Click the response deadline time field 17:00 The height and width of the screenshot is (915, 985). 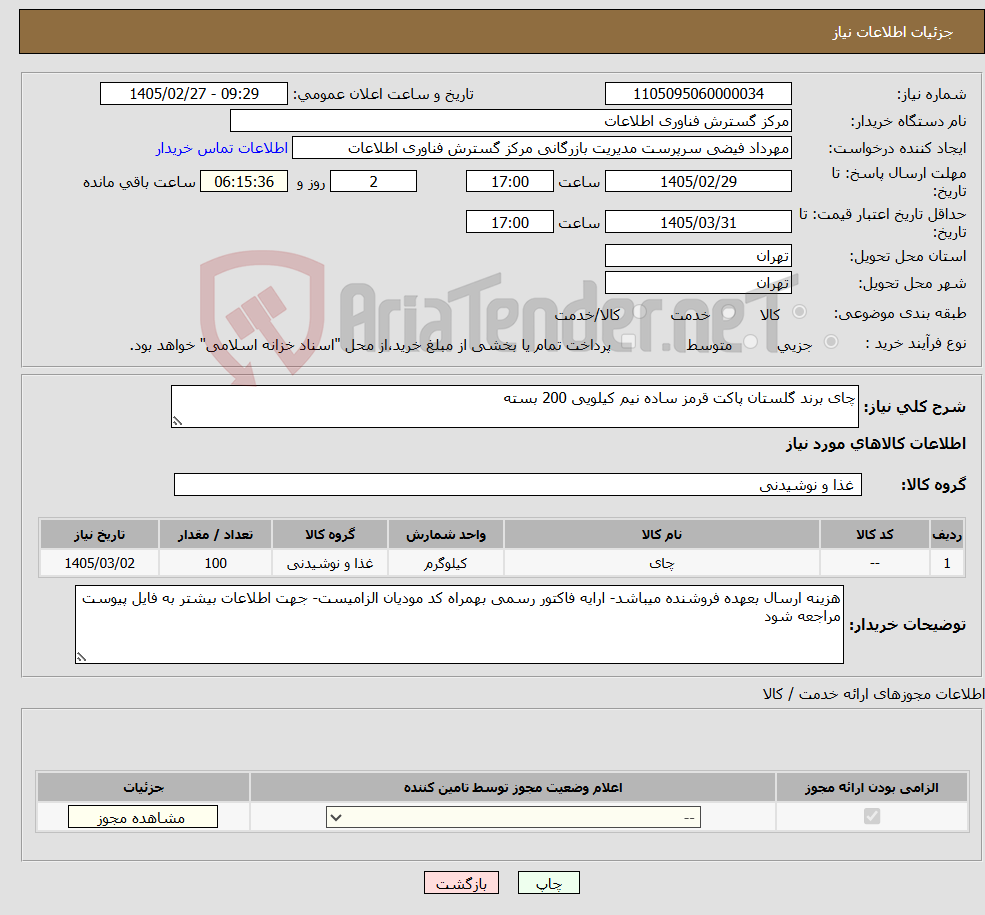[x=509, y=181]
